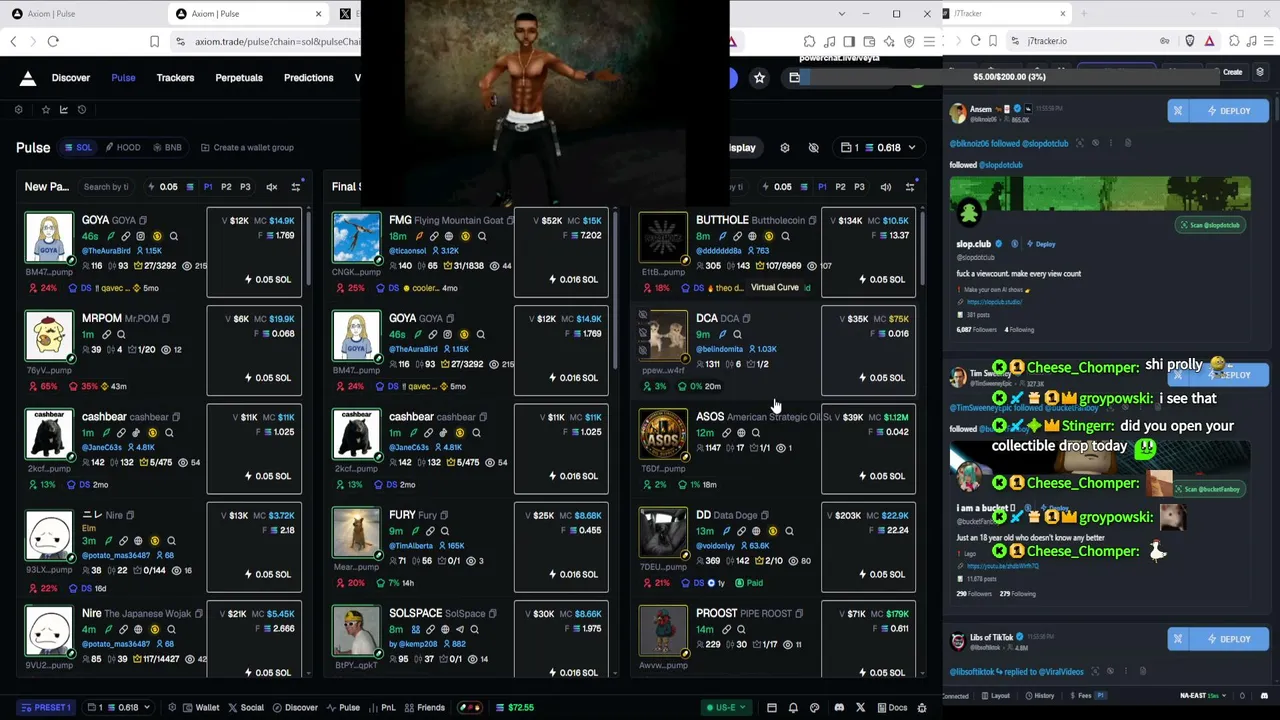Click the PRESET 1 button in footer
The image size is (1280, 720).
tap(46, 708)
